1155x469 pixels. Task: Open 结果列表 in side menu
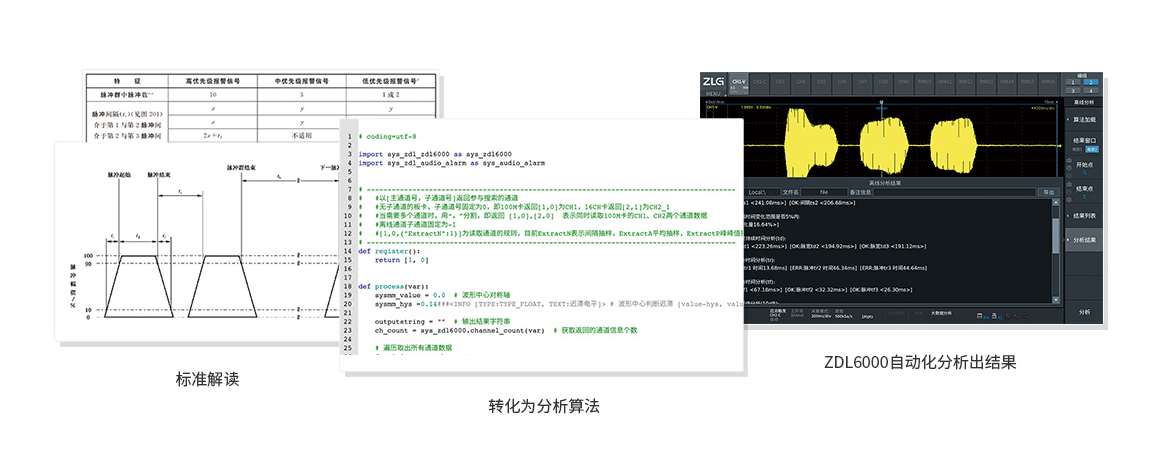[1084, 216]
